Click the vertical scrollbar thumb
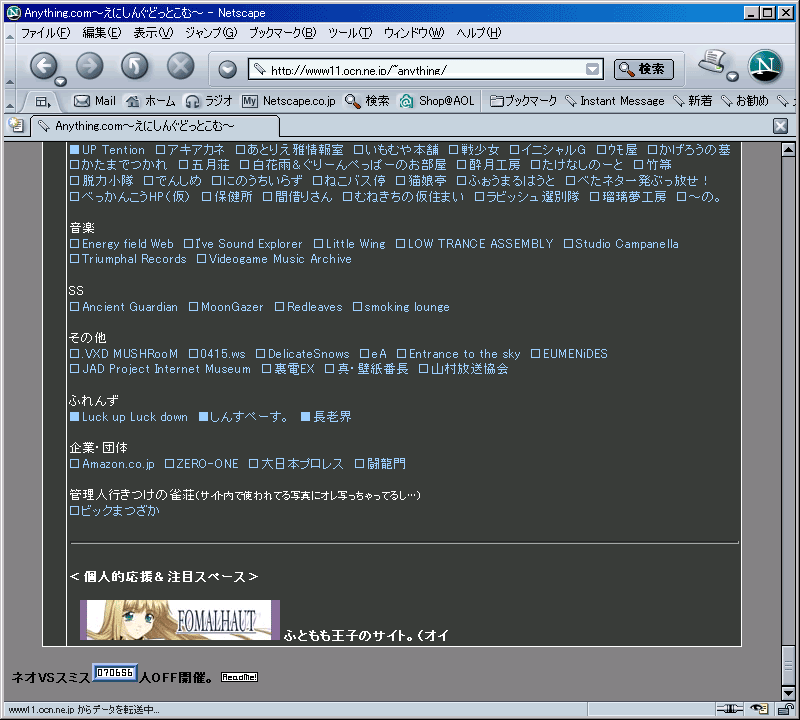800x720 pixels. 788,665
